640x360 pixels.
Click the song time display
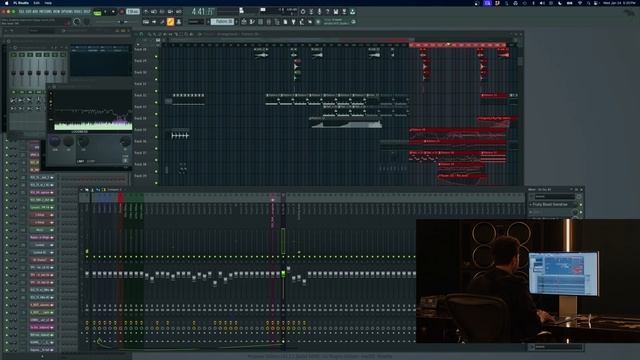pyautogui.click(x=202, y=11)
